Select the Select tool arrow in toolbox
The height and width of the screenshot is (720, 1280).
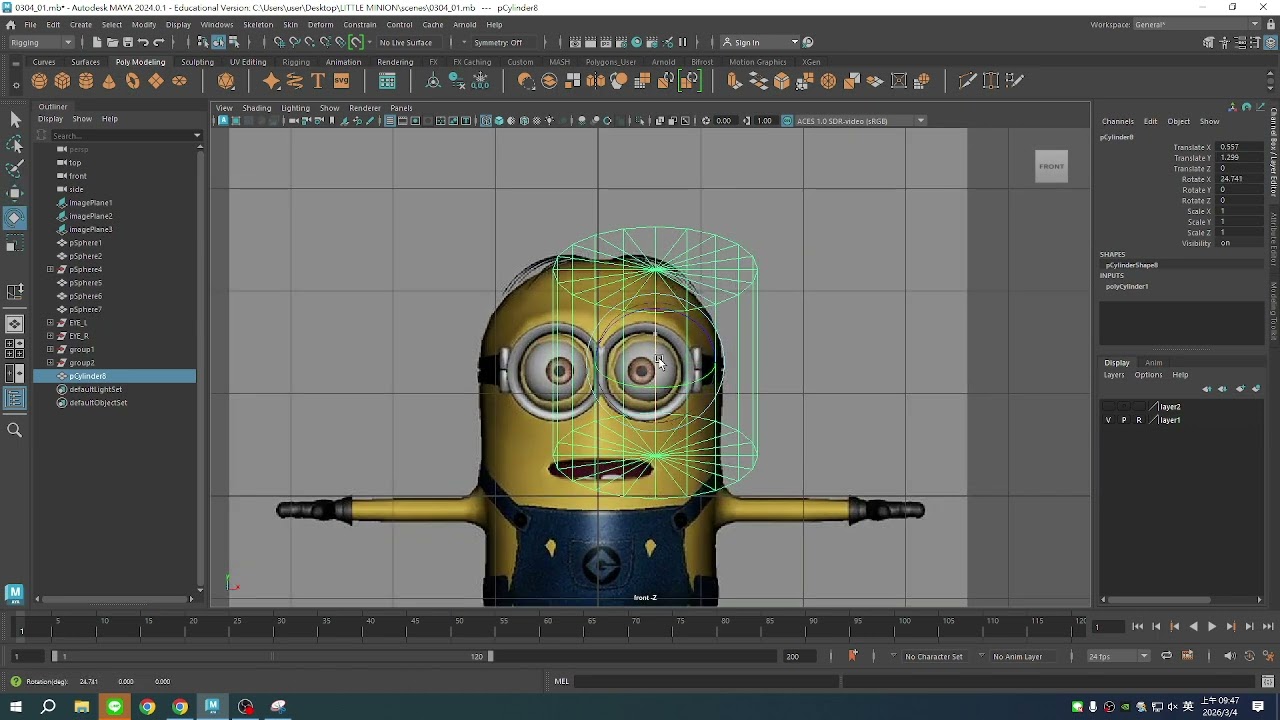pyautogui.click(x=15, y=120)
